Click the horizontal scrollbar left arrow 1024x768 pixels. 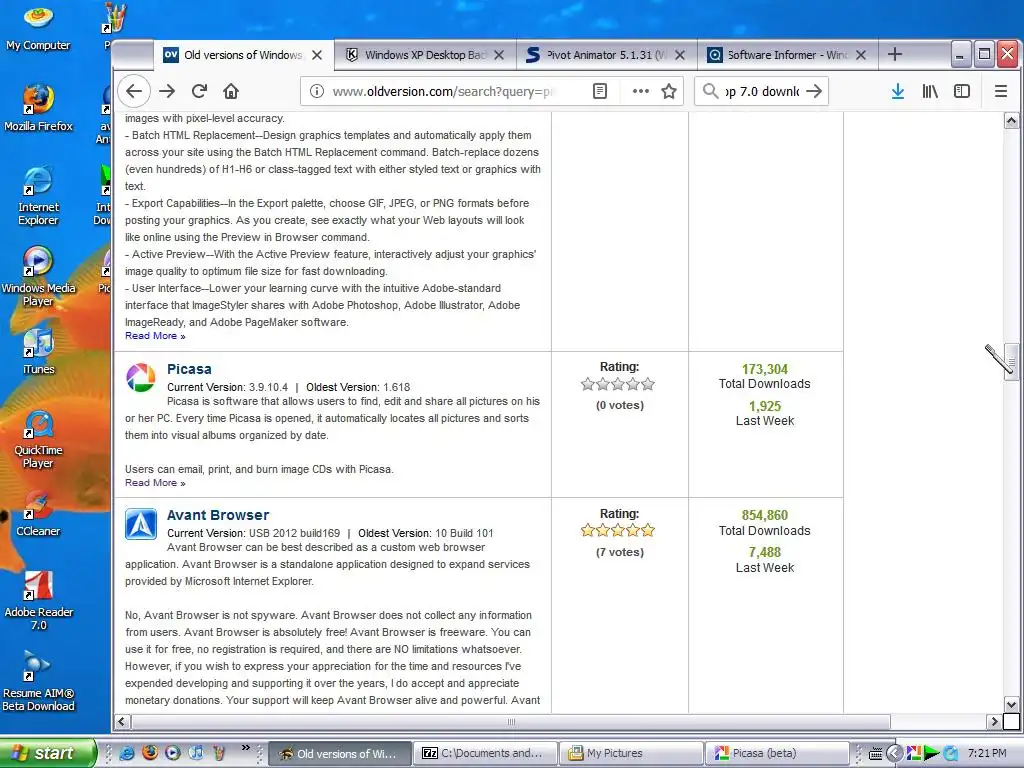click(121, 722)
